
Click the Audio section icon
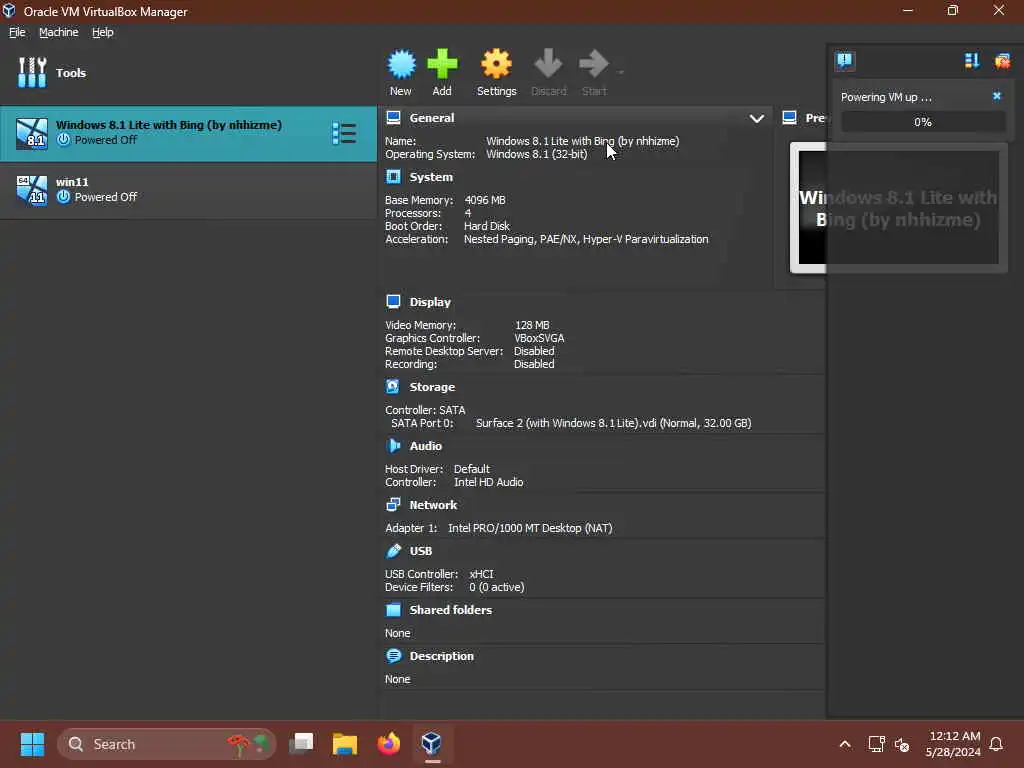pos(393,445)
